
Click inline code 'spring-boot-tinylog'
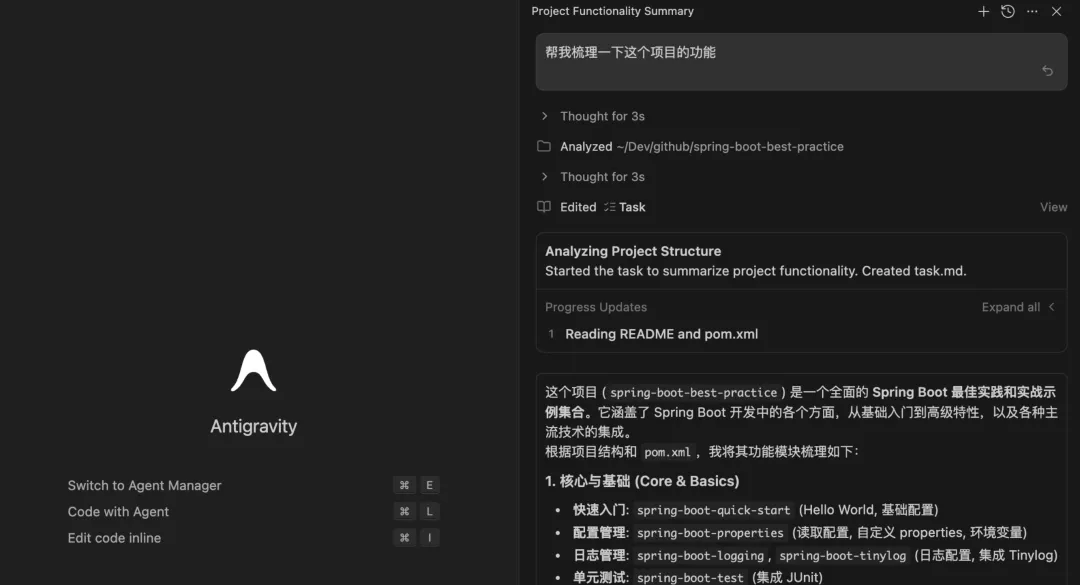842,555
